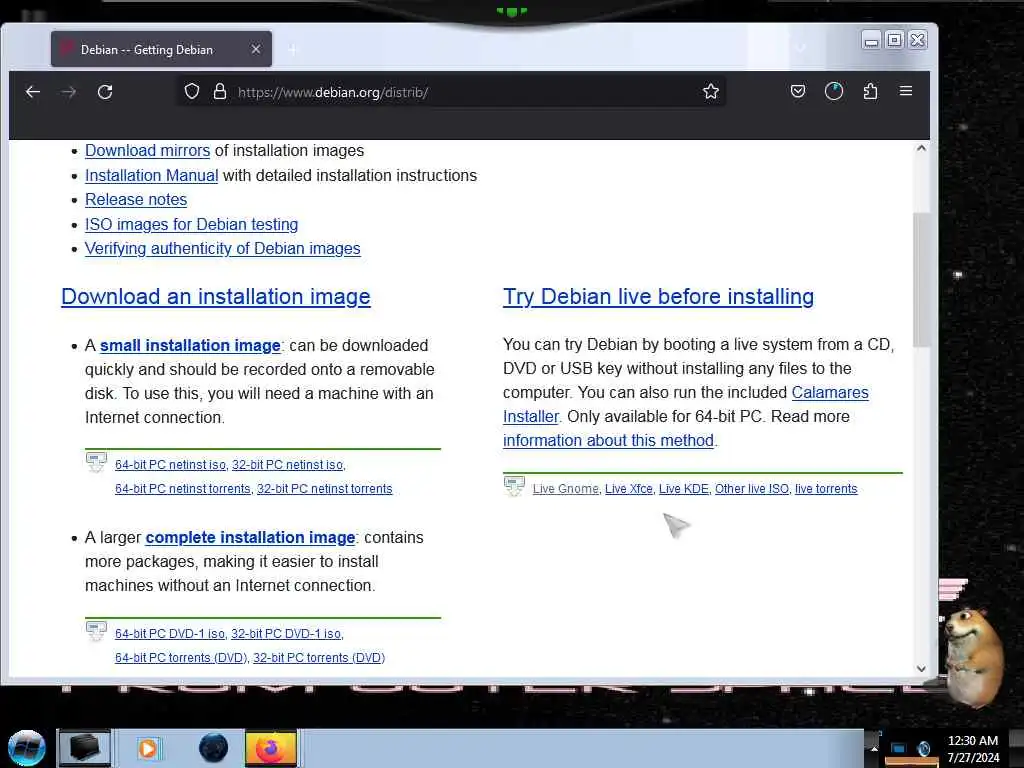
Task: Click the download icon beside Live Gnome
Action: (514, 487)
